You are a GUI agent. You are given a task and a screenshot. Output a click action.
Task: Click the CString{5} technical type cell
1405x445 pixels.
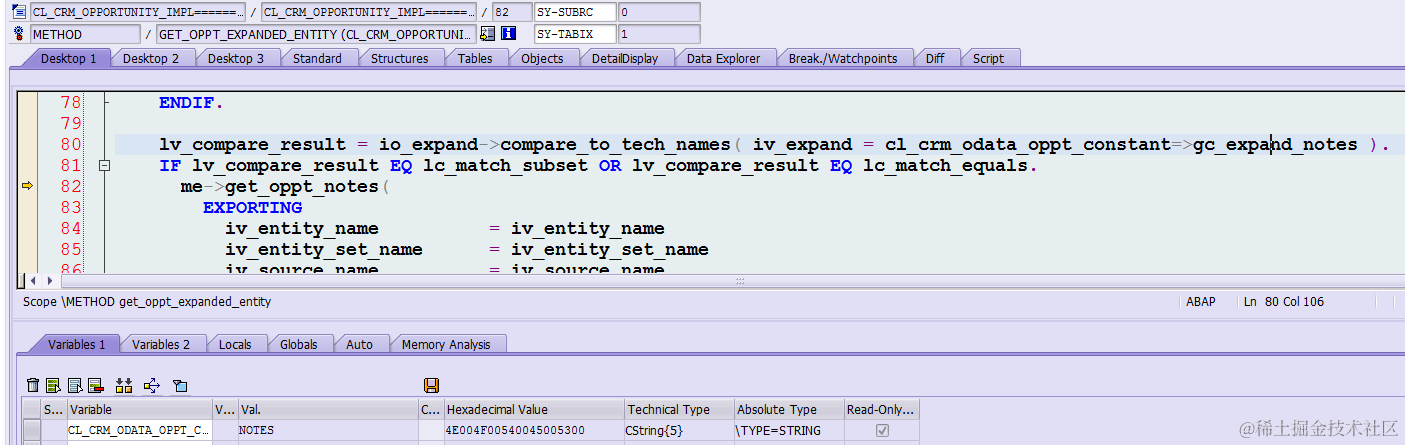coord(678,430)
